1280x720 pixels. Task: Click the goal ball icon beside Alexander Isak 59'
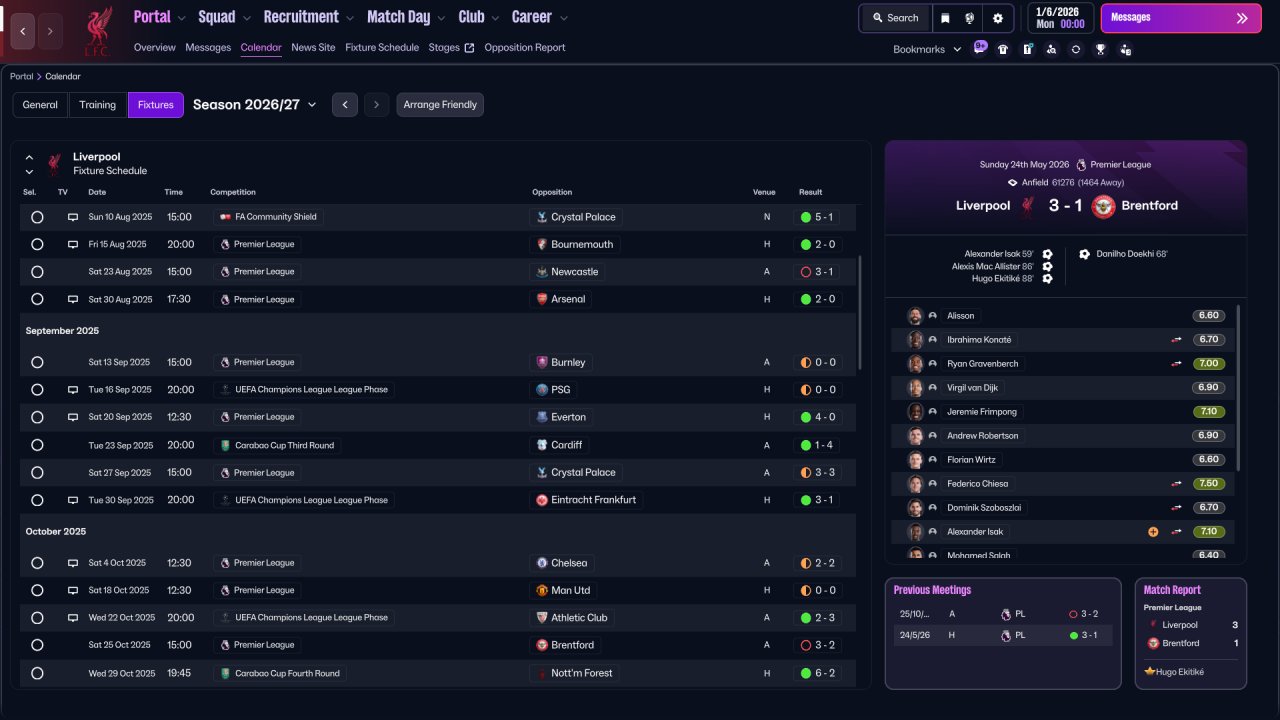pyautogui.click(x=1047, y=254)
